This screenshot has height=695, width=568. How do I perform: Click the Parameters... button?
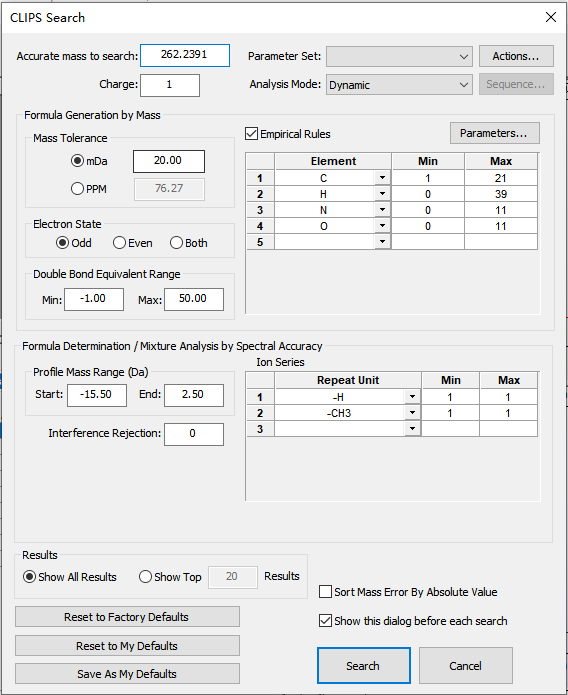tap(494, 133)
